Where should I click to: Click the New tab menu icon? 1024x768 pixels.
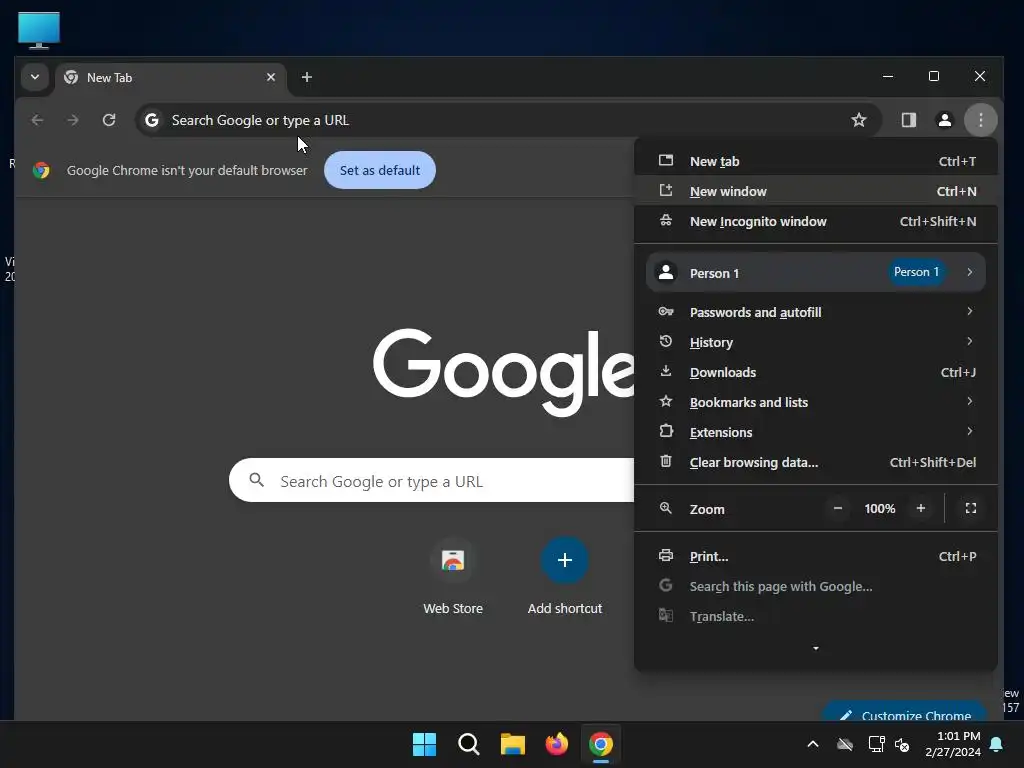[x=665, y=161]
